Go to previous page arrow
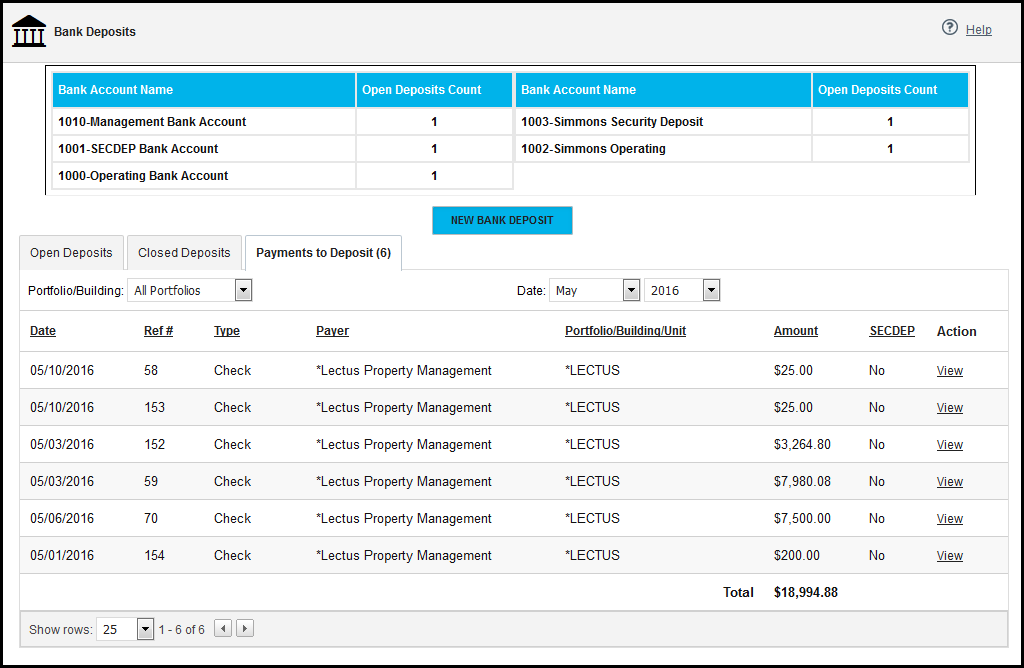This screenshot has width=1024, height=668. click(x=223, y=629)
